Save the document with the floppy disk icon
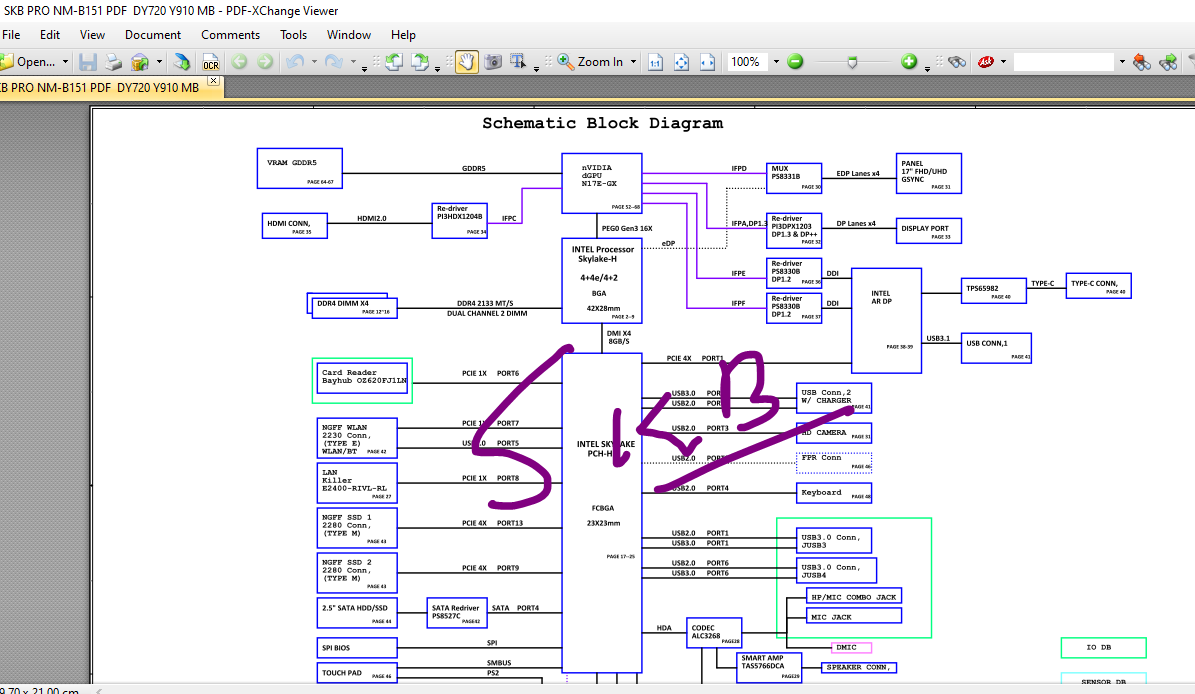 pyautogui.click(x=88, y=62)
